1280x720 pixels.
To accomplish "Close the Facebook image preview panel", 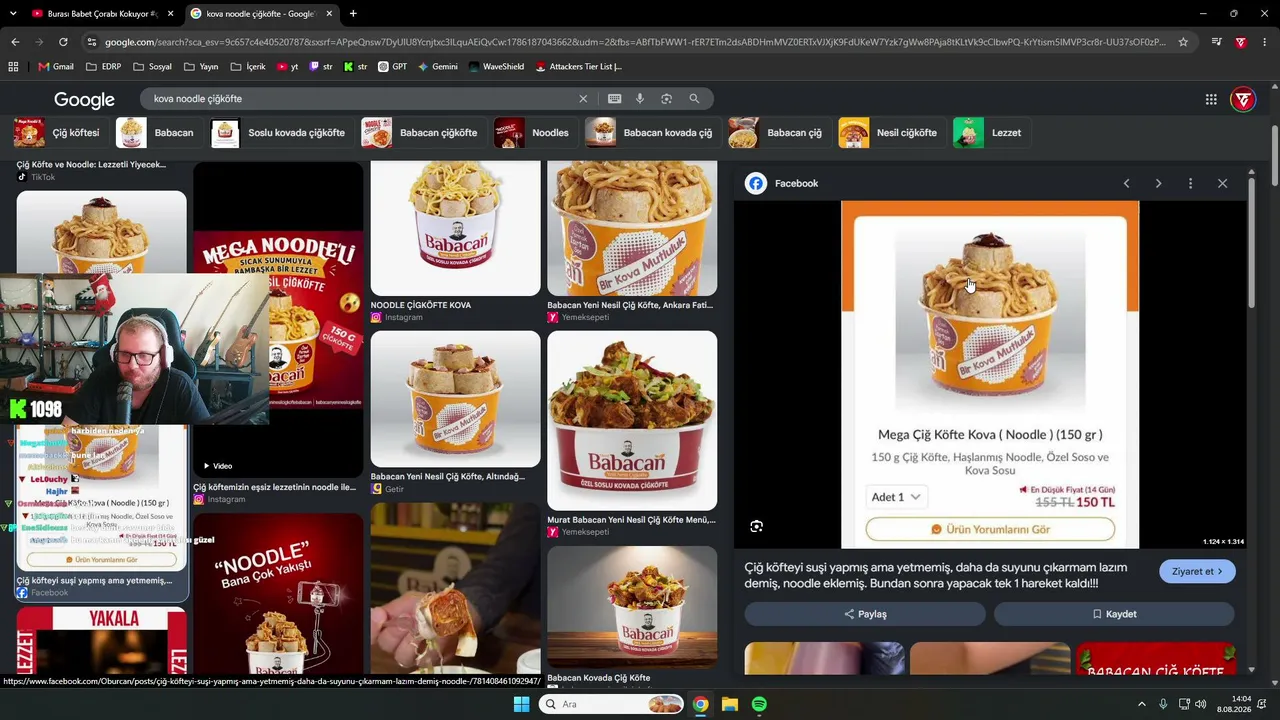I will [x=1222, y=183].
